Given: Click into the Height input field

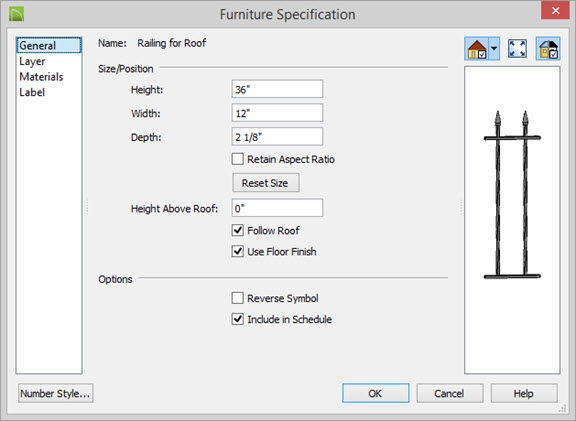Looking at the screenshot, I should (277, 89).
